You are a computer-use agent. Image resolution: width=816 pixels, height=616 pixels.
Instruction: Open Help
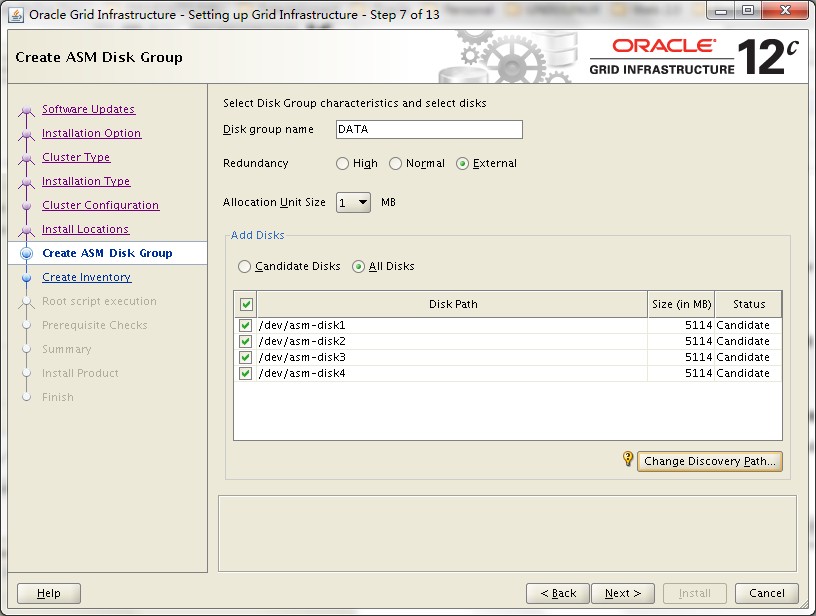pos(49,593)
